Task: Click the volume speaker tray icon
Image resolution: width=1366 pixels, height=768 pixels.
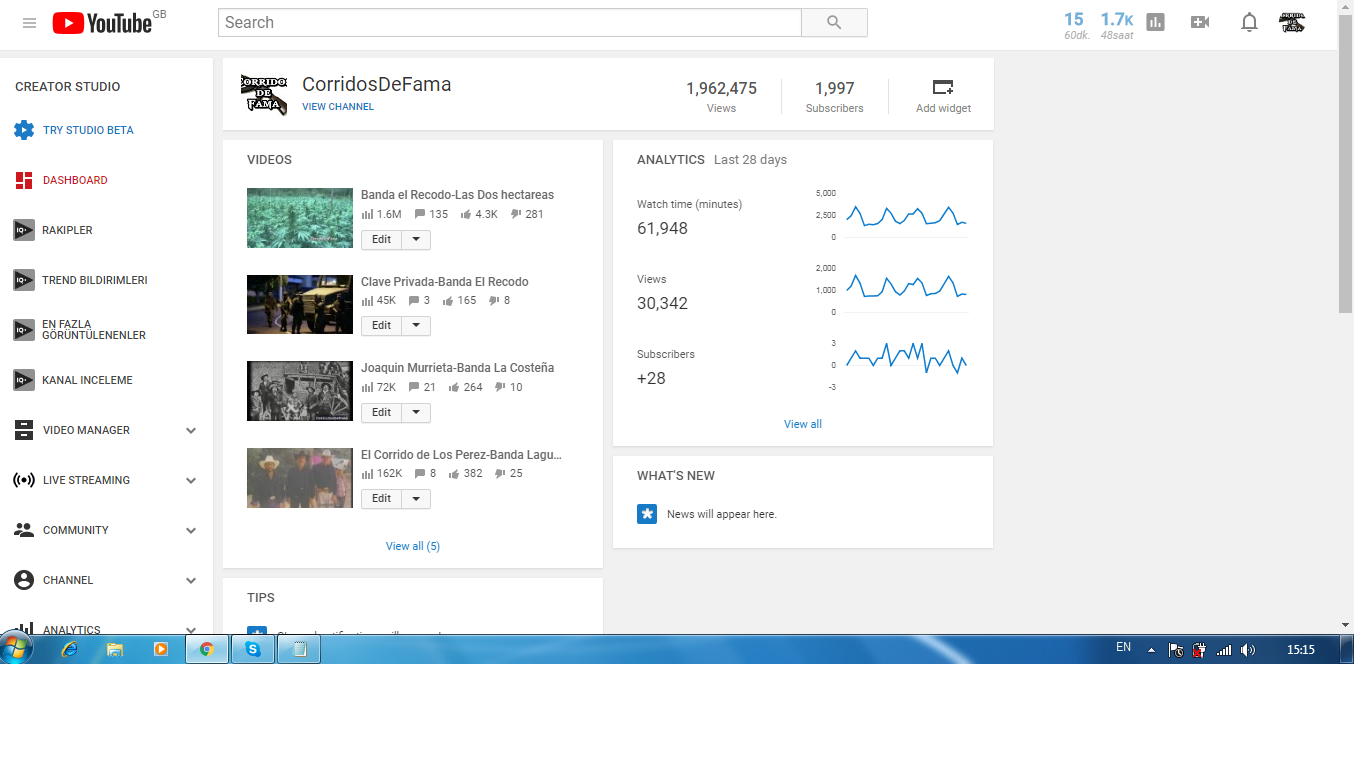Action: click(x=1248, y=650)
